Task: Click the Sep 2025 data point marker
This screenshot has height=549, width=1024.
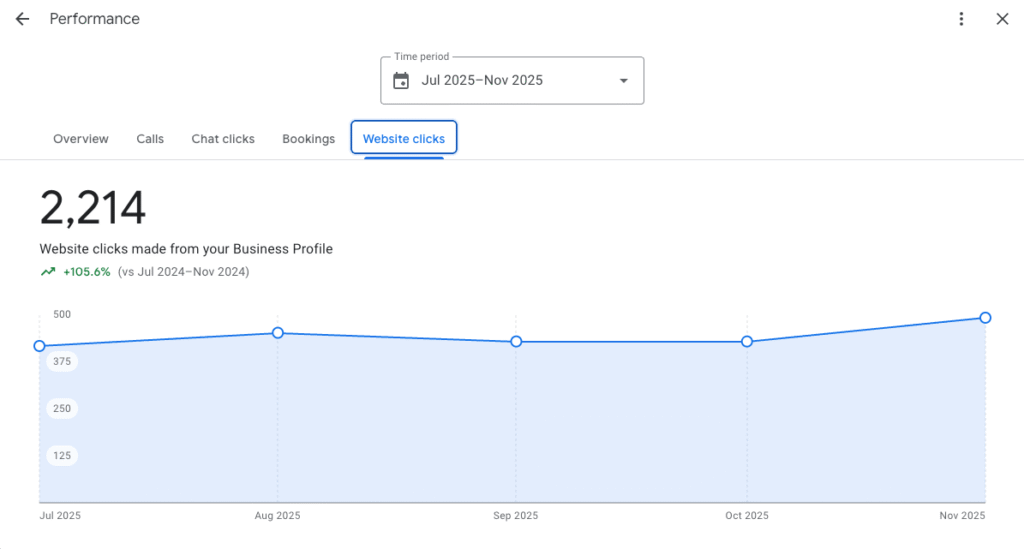Action: pos(516,342)
